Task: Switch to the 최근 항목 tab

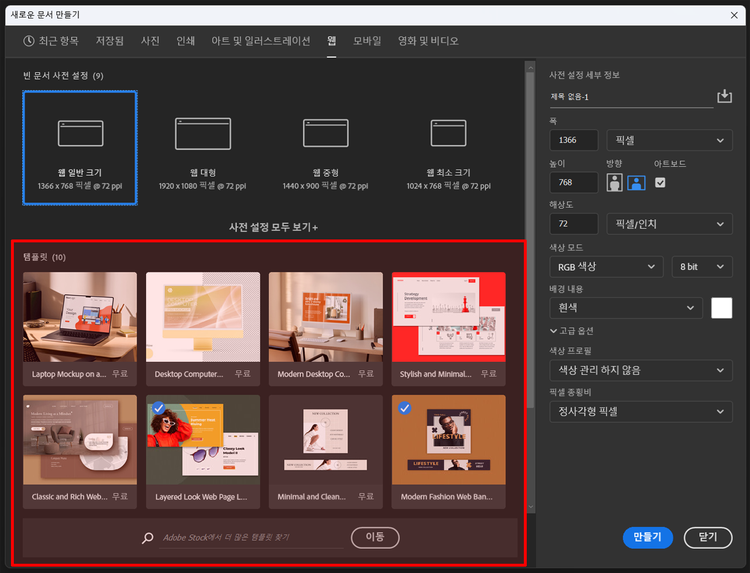Action: [51, 41]
